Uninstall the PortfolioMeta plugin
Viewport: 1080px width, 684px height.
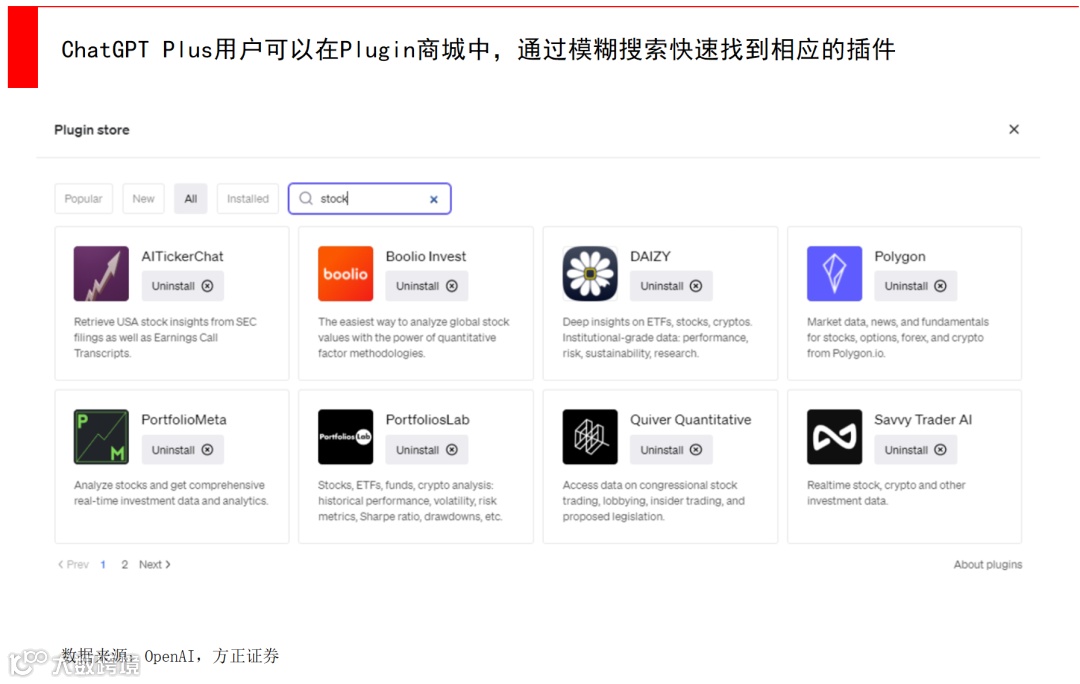point(183,450)
